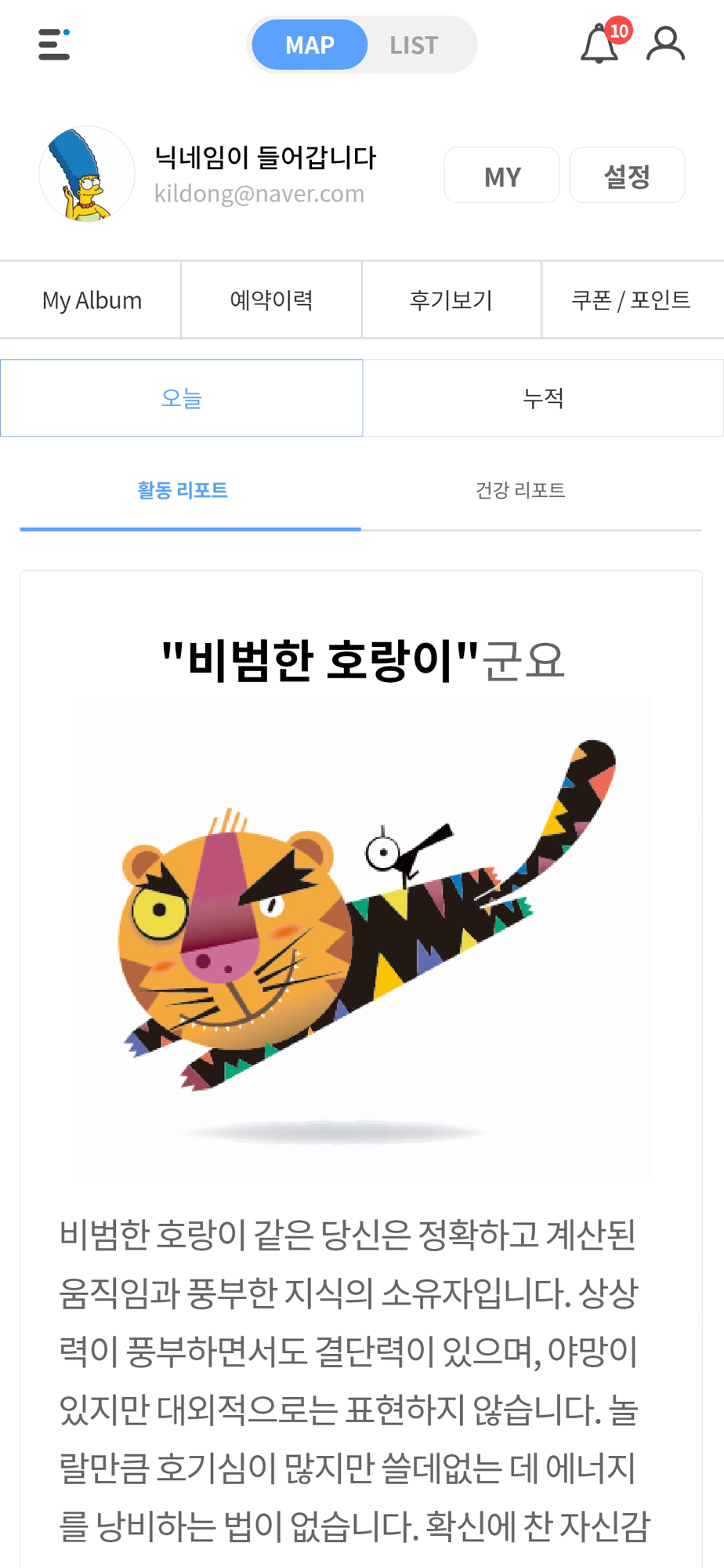724x1568 pixels.
Task: Select the 오늘 period toggle
Action: [182, 398]
